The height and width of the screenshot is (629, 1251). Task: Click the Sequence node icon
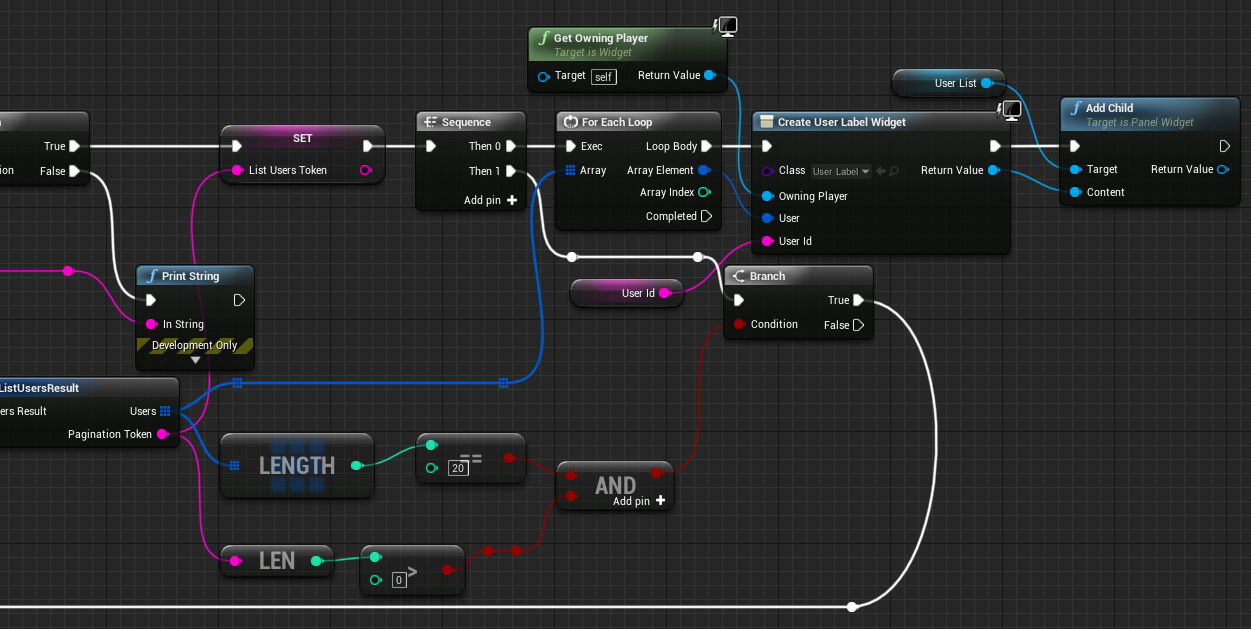pos(431,122)
